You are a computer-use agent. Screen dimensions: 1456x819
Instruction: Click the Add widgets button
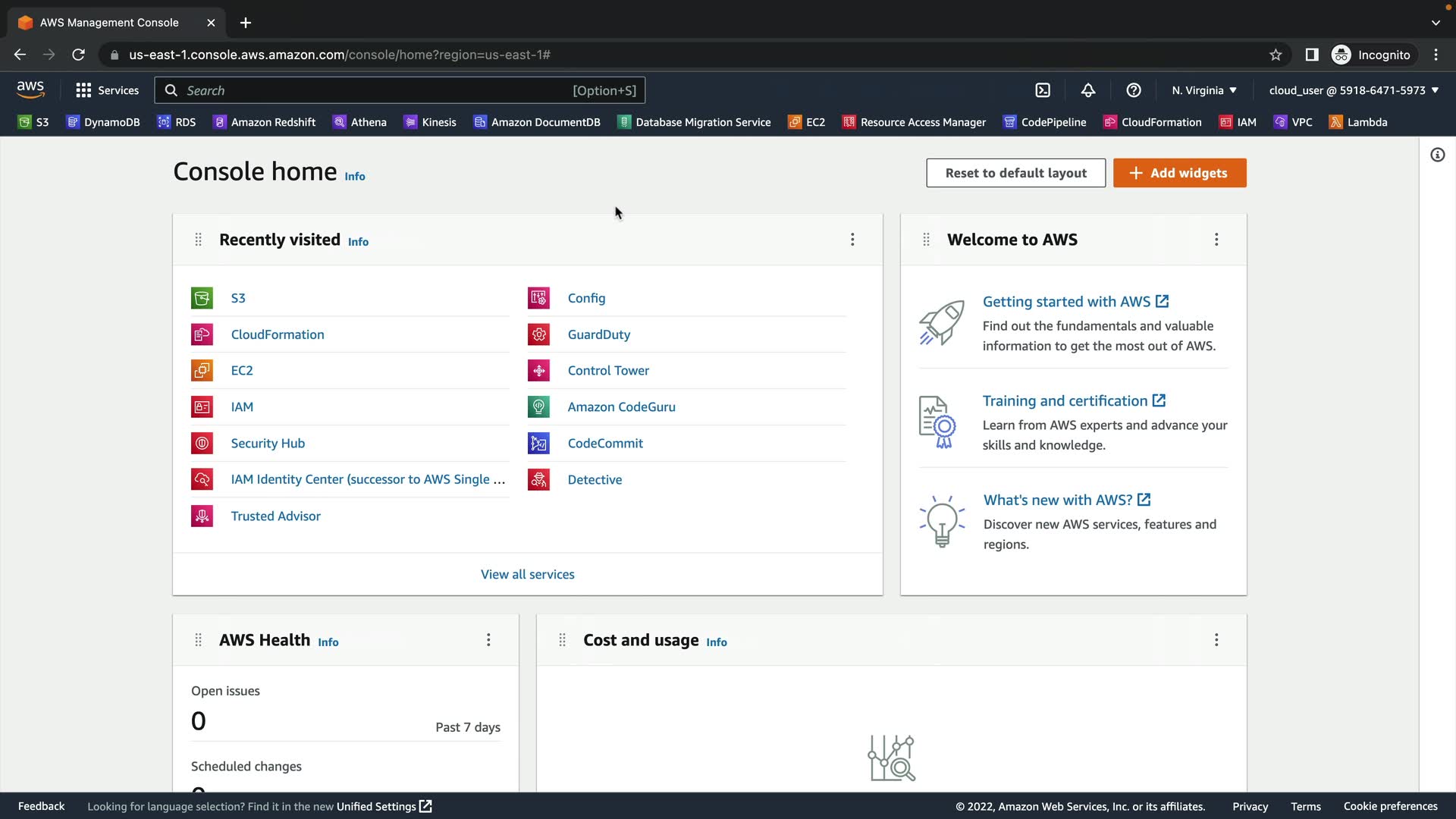pyautogui.click(x=1179, y=173)
